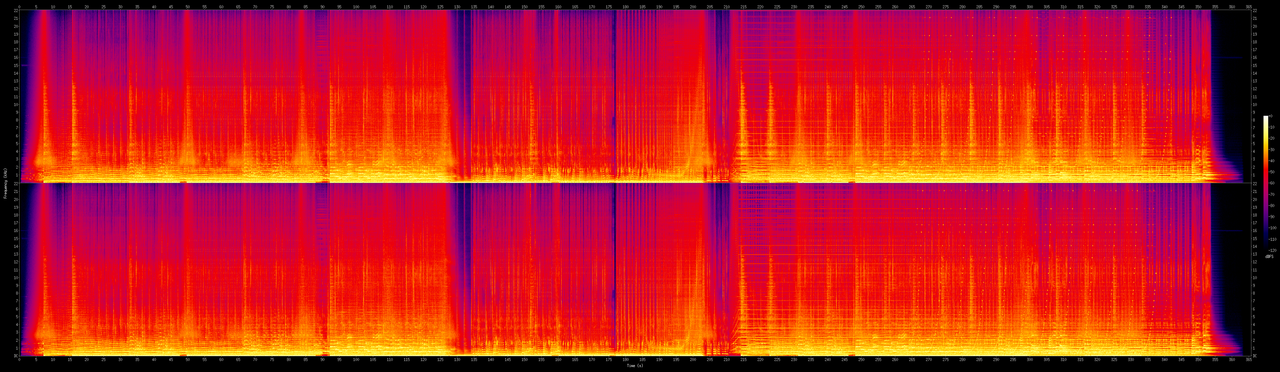Viewport: 1280px width, 372px height.
Task: Click the upper channel spectrogram plot
Action: click(x=634, y=95)
